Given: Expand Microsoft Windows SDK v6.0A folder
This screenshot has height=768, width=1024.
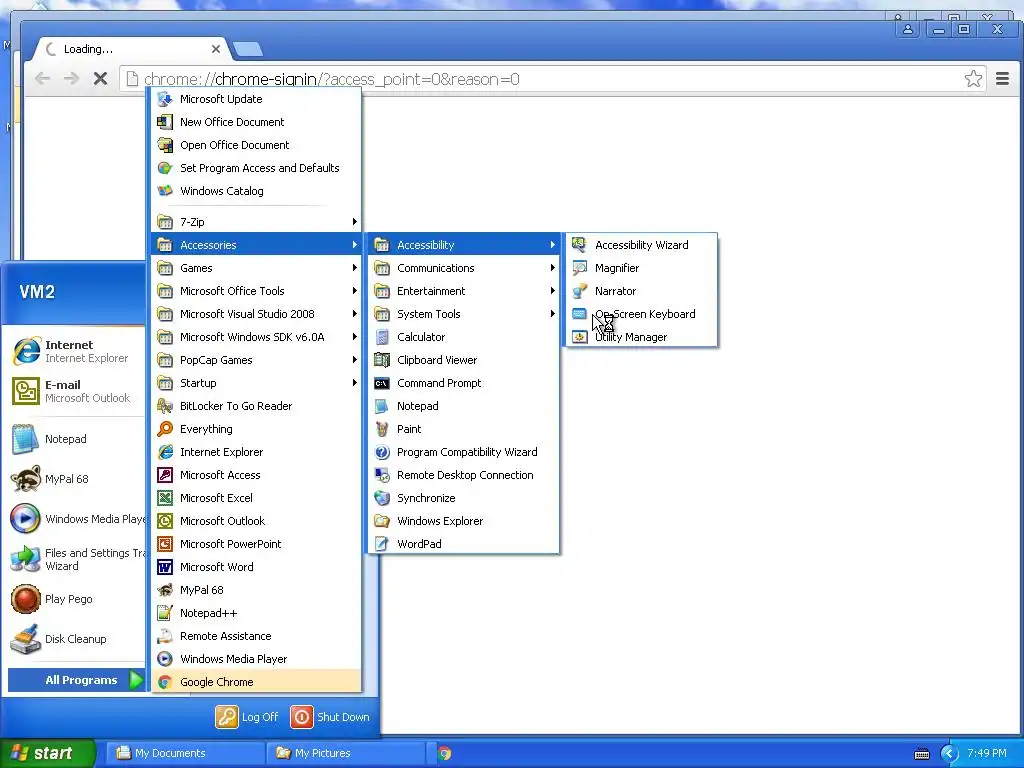Looking at the screenshot, I should coord(256,337).
